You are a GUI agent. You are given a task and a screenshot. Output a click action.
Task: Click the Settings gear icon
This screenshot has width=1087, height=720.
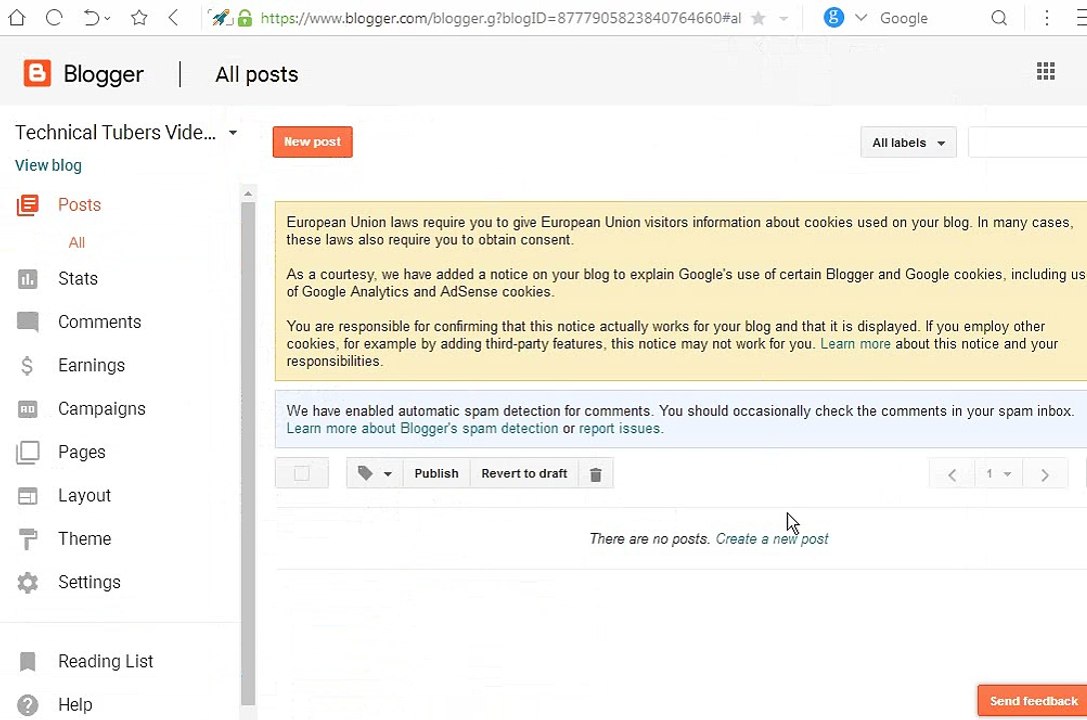27,583
